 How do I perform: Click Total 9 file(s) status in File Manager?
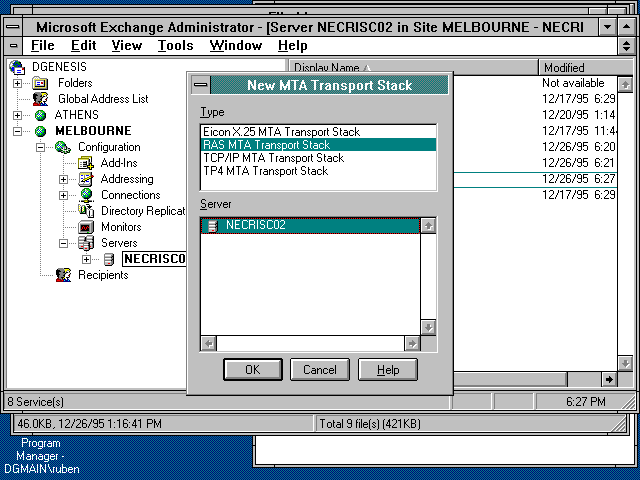point(370,424)
